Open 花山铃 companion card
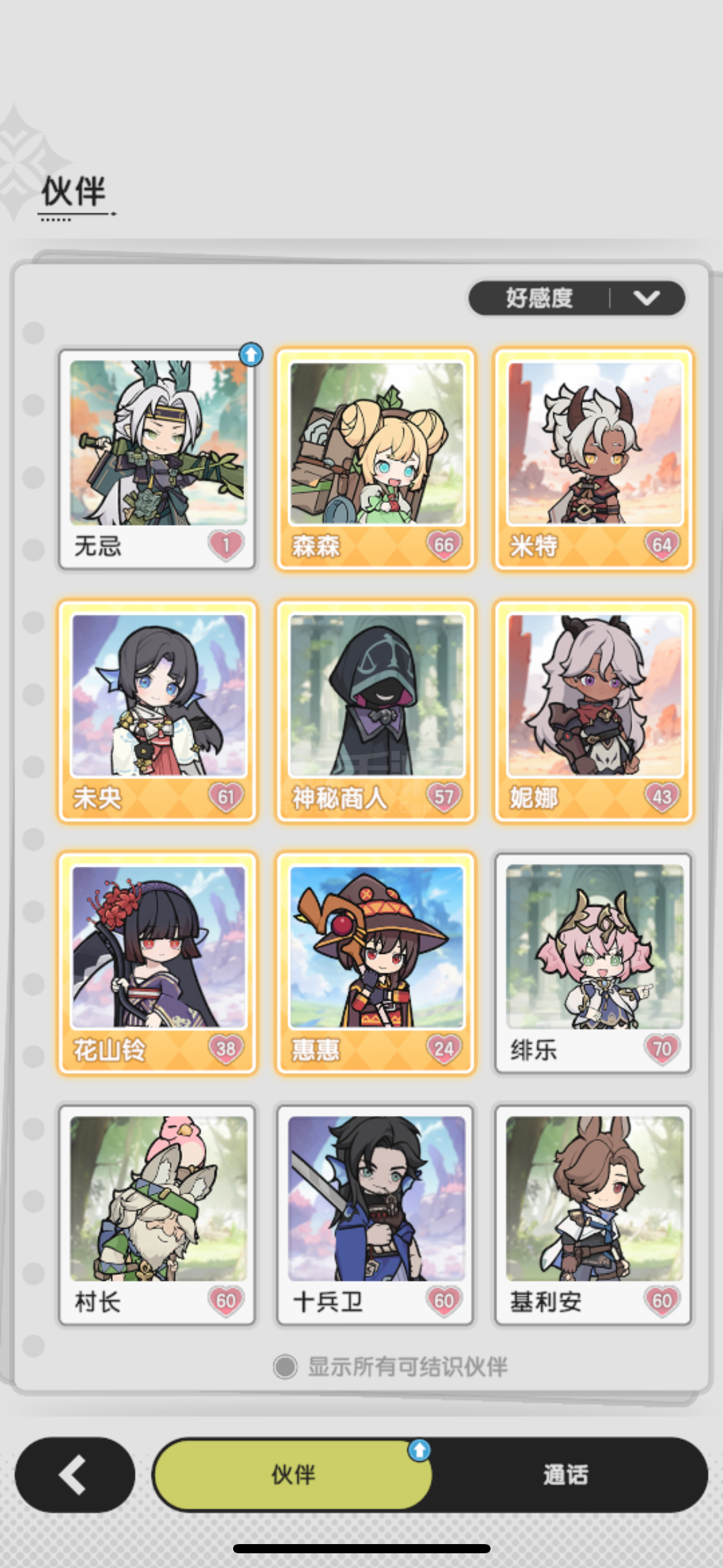 click(157, 963)
